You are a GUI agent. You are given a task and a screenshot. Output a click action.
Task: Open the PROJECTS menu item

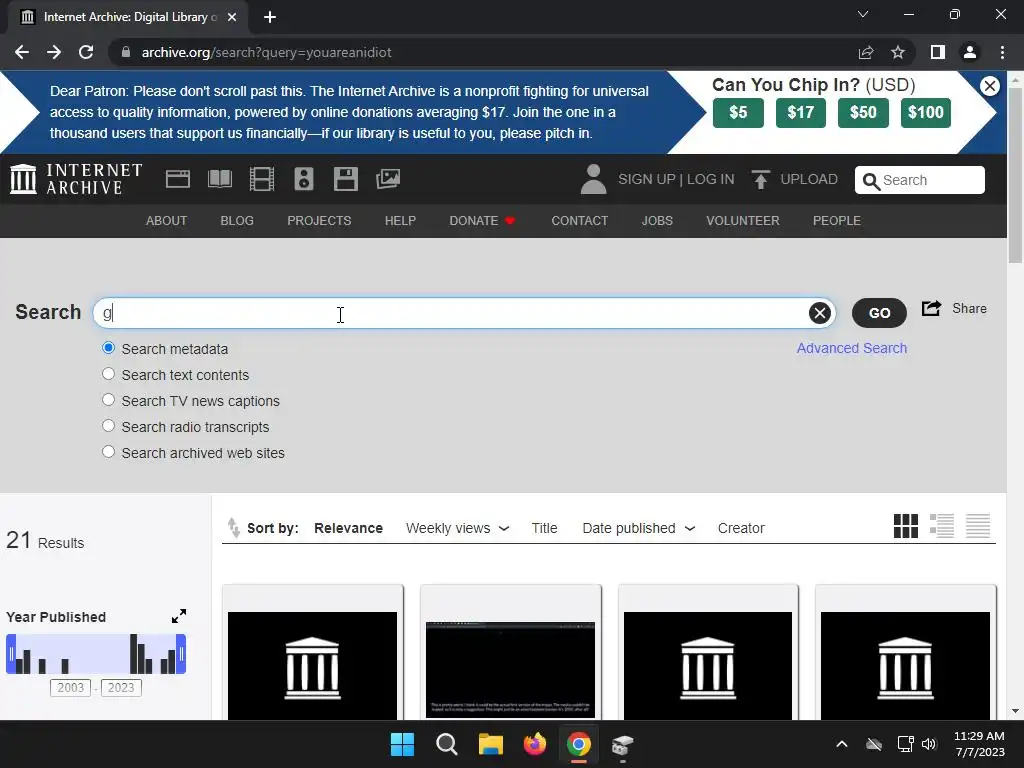pos(319,221)
